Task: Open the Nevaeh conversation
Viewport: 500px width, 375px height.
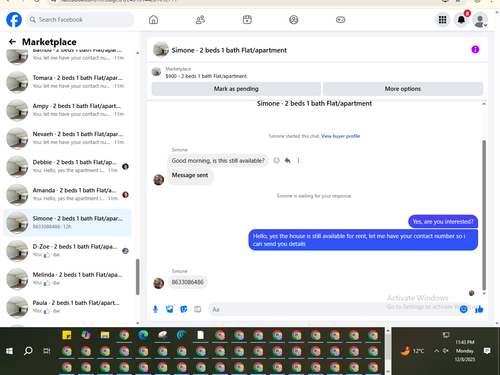Action: [x=67, y=138]
